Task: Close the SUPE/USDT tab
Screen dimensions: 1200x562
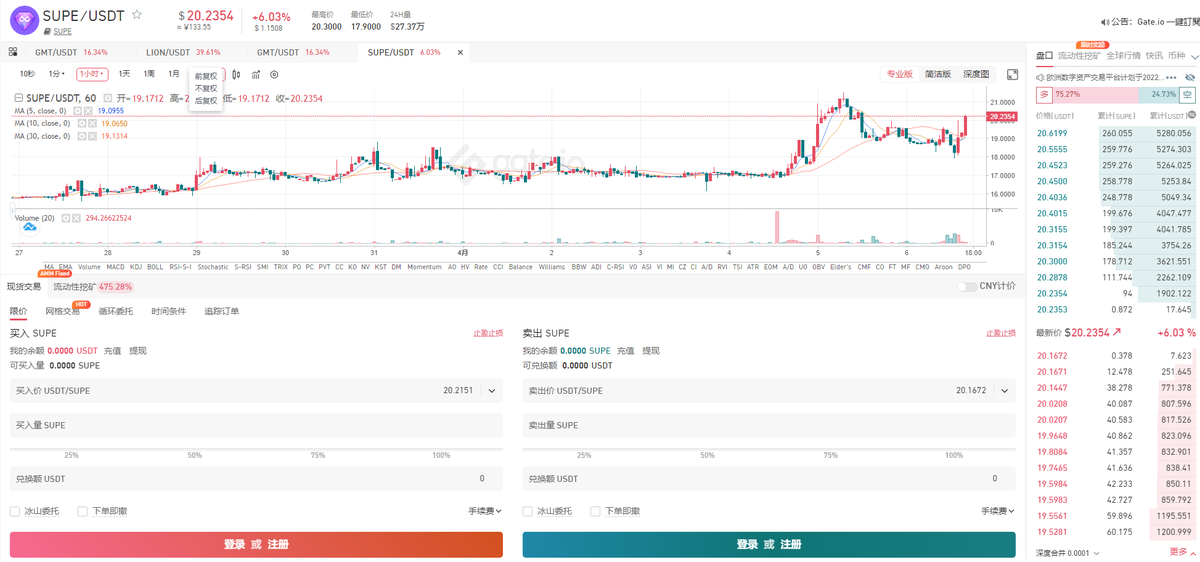Action: tap(461, 52)
